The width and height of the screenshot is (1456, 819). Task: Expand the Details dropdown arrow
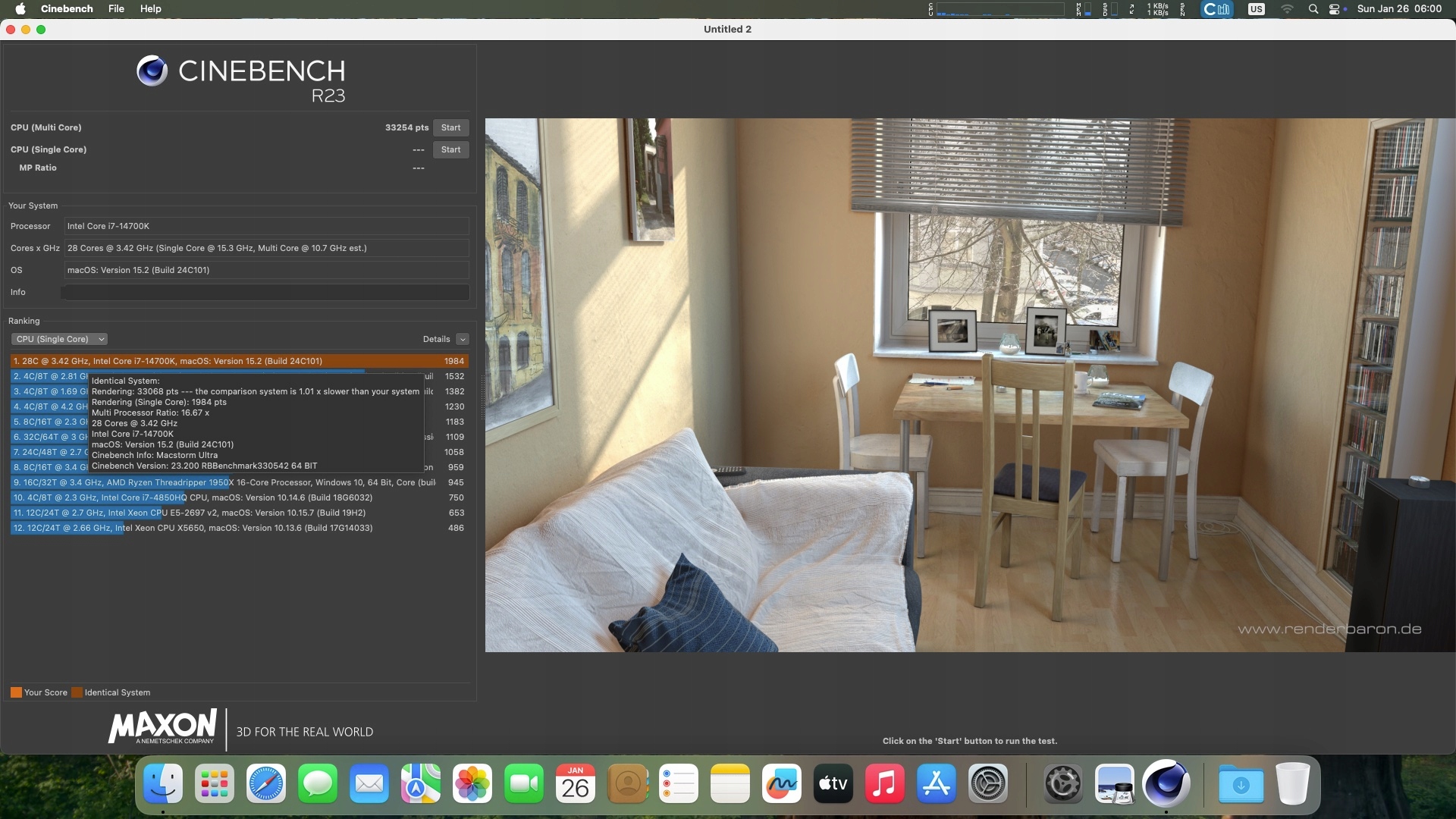[x=463, y=339]
